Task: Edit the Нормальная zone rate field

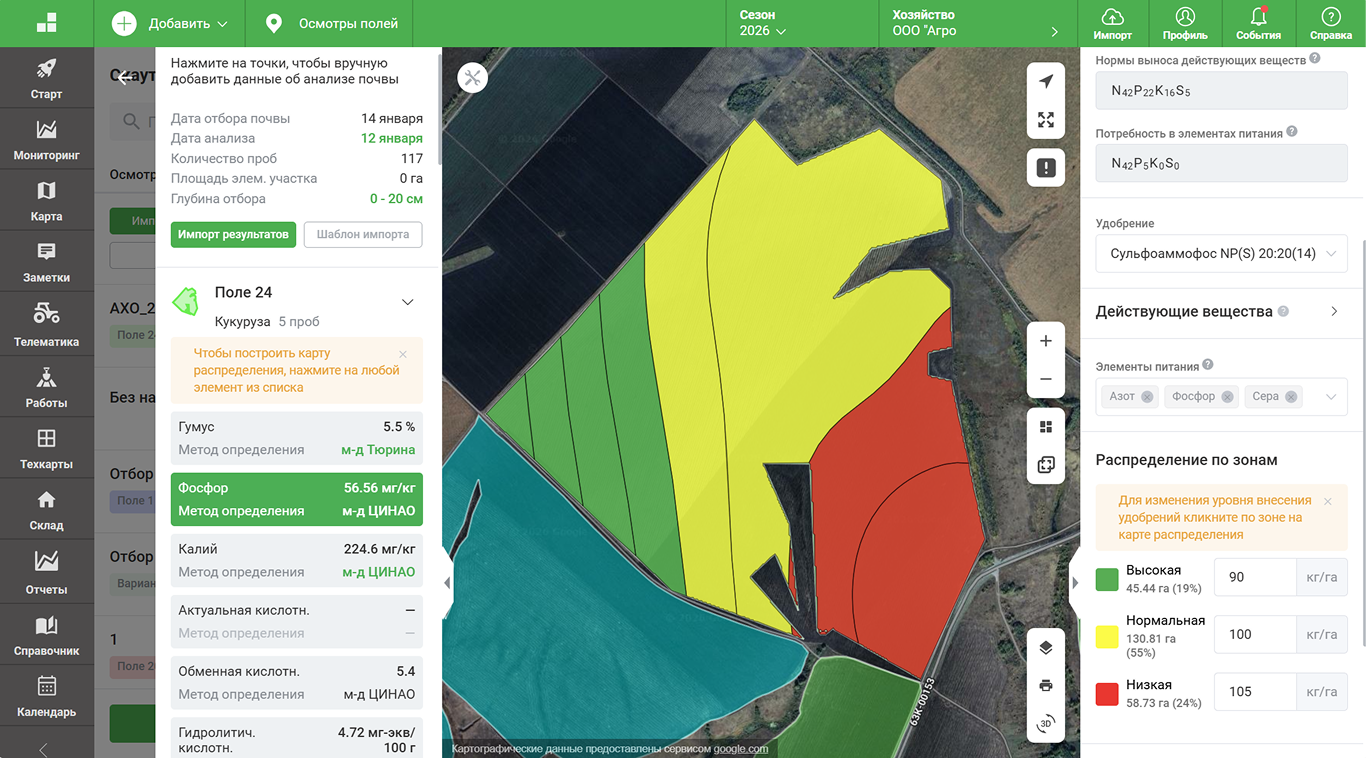Action: pos(1255,634)
